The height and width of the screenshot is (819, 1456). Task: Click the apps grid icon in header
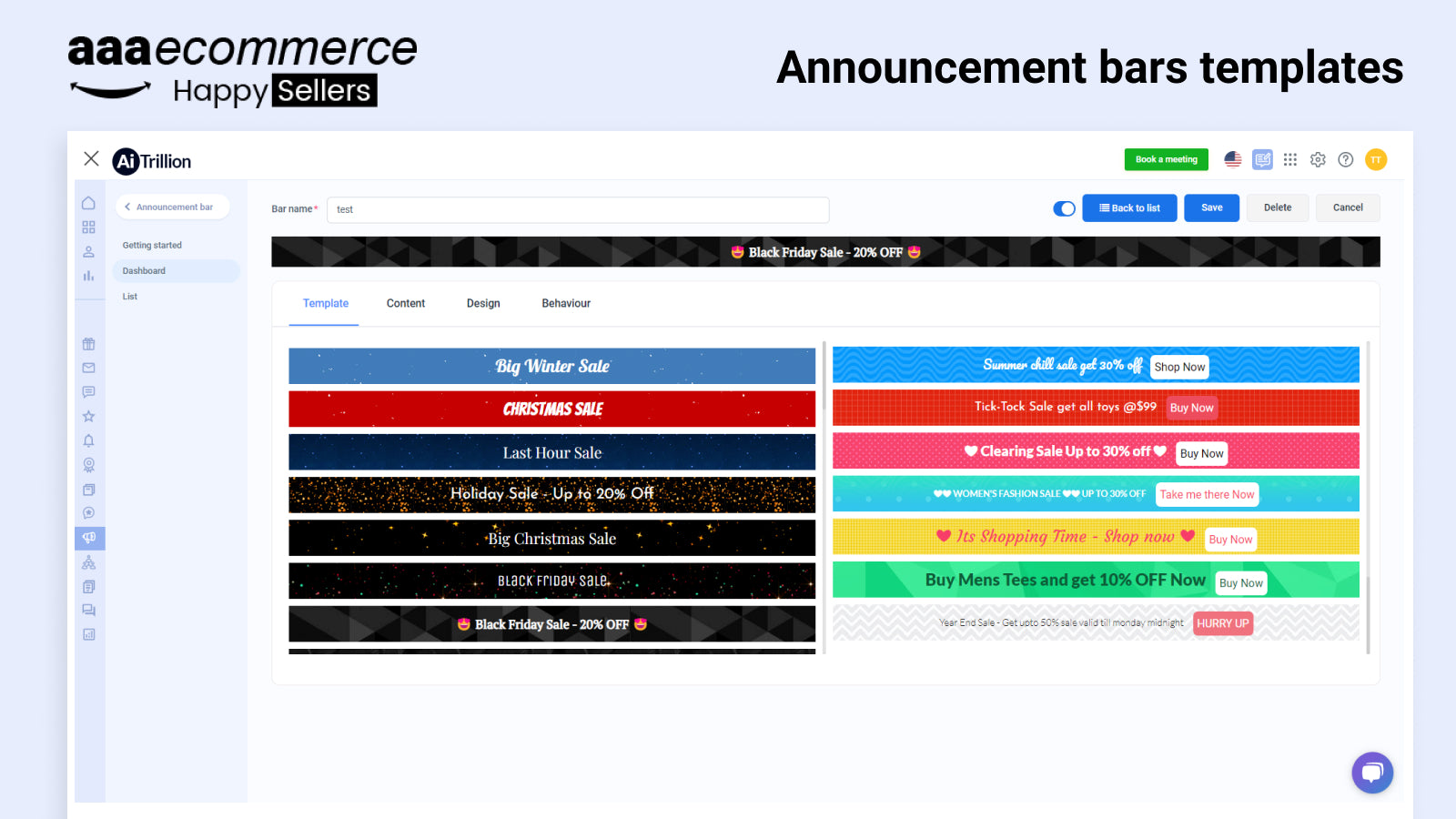click(x=1290, y=159)
